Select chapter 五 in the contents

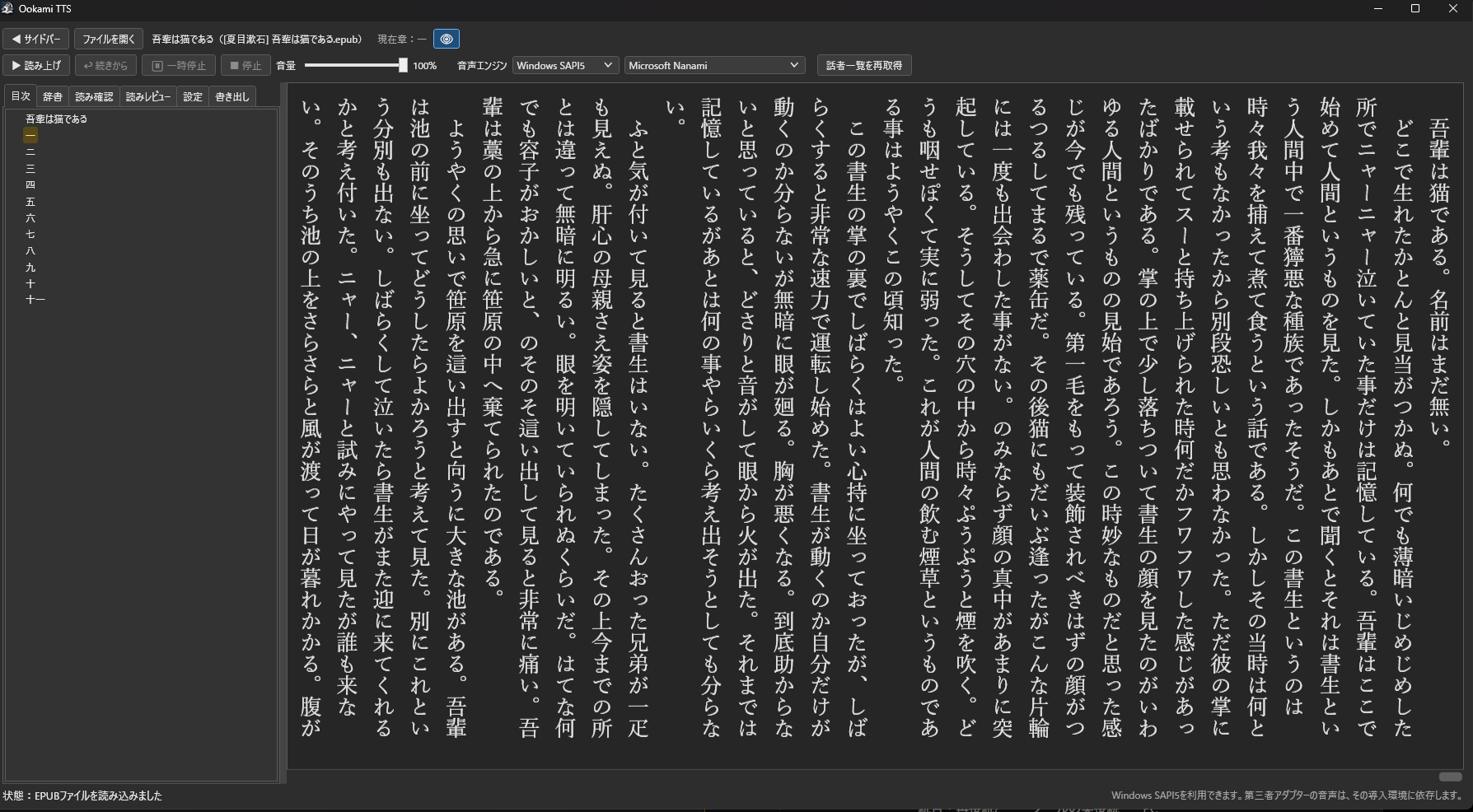point(30,201)
